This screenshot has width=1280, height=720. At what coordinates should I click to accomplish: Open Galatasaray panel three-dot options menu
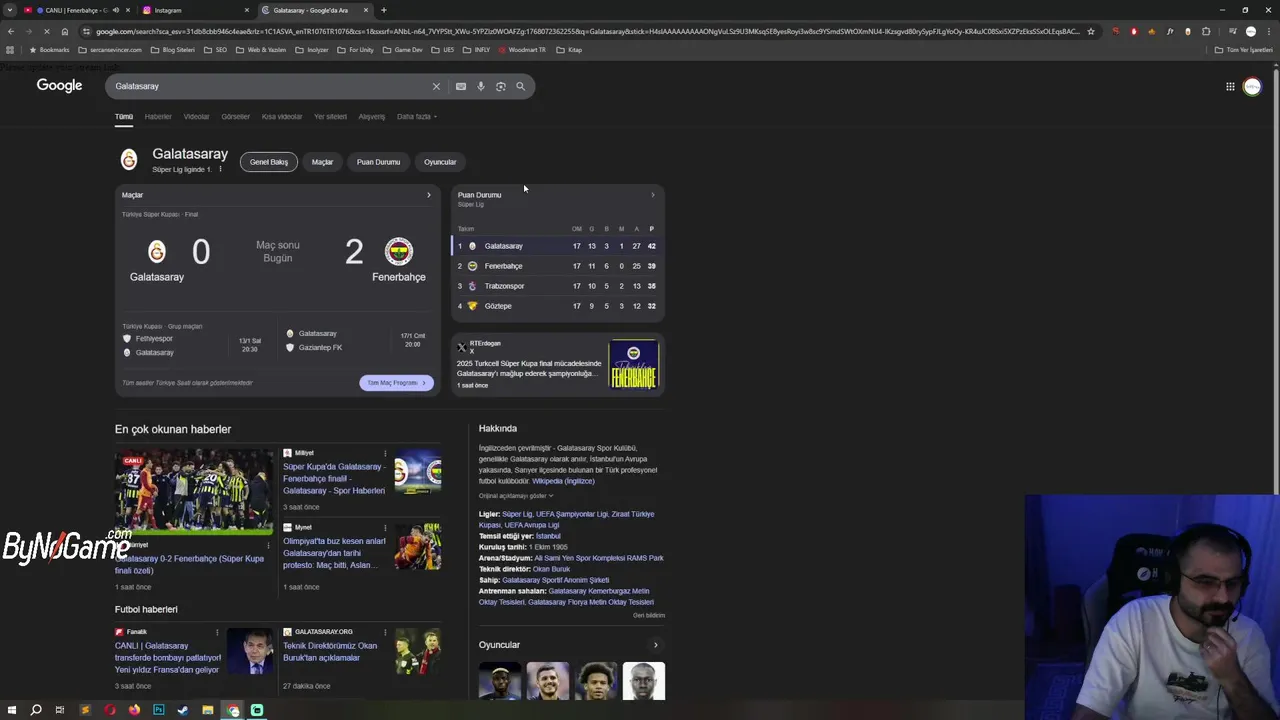[220, 169]
